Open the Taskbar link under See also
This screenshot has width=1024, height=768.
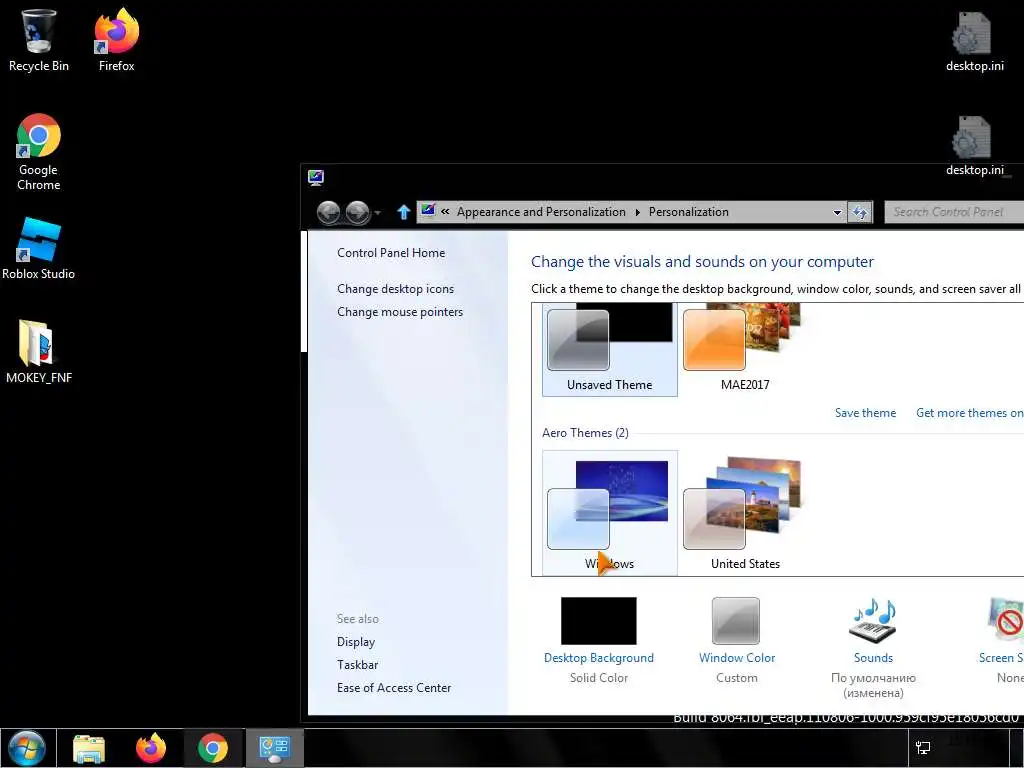click(357, 665)
